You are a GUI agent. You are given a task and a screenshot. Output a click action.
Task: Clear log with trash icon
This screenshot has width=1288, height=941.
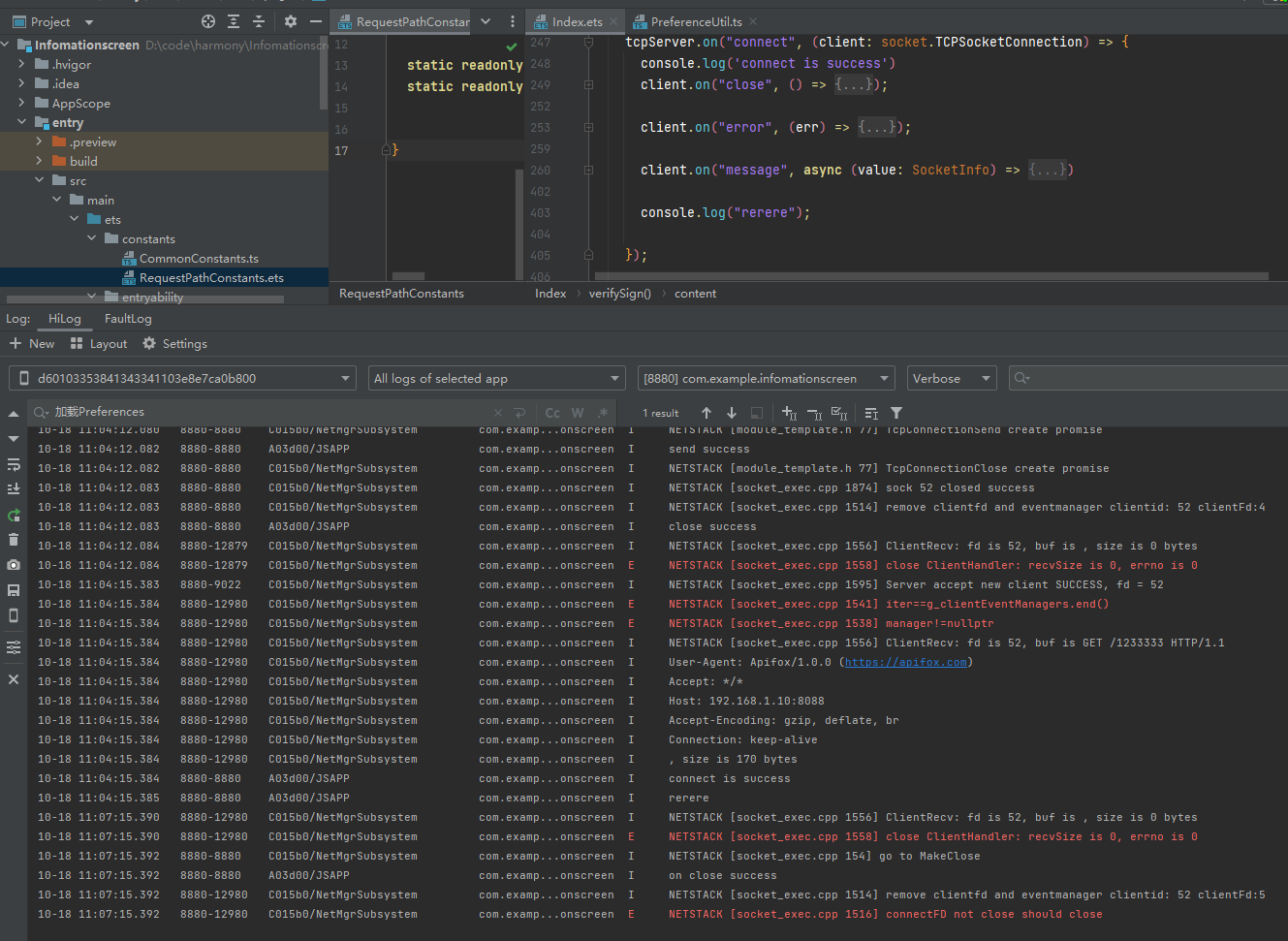(14, 540)
